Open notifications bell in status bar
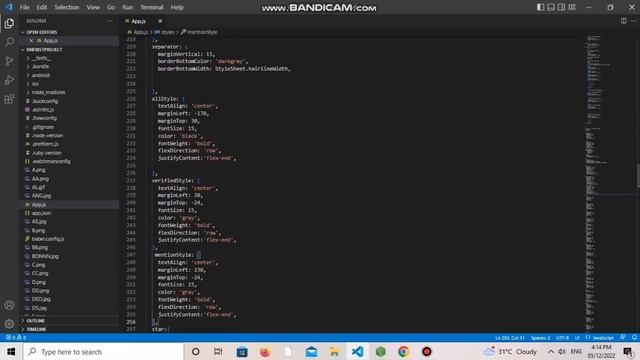 pyautogui.click(x=634, y=338)
